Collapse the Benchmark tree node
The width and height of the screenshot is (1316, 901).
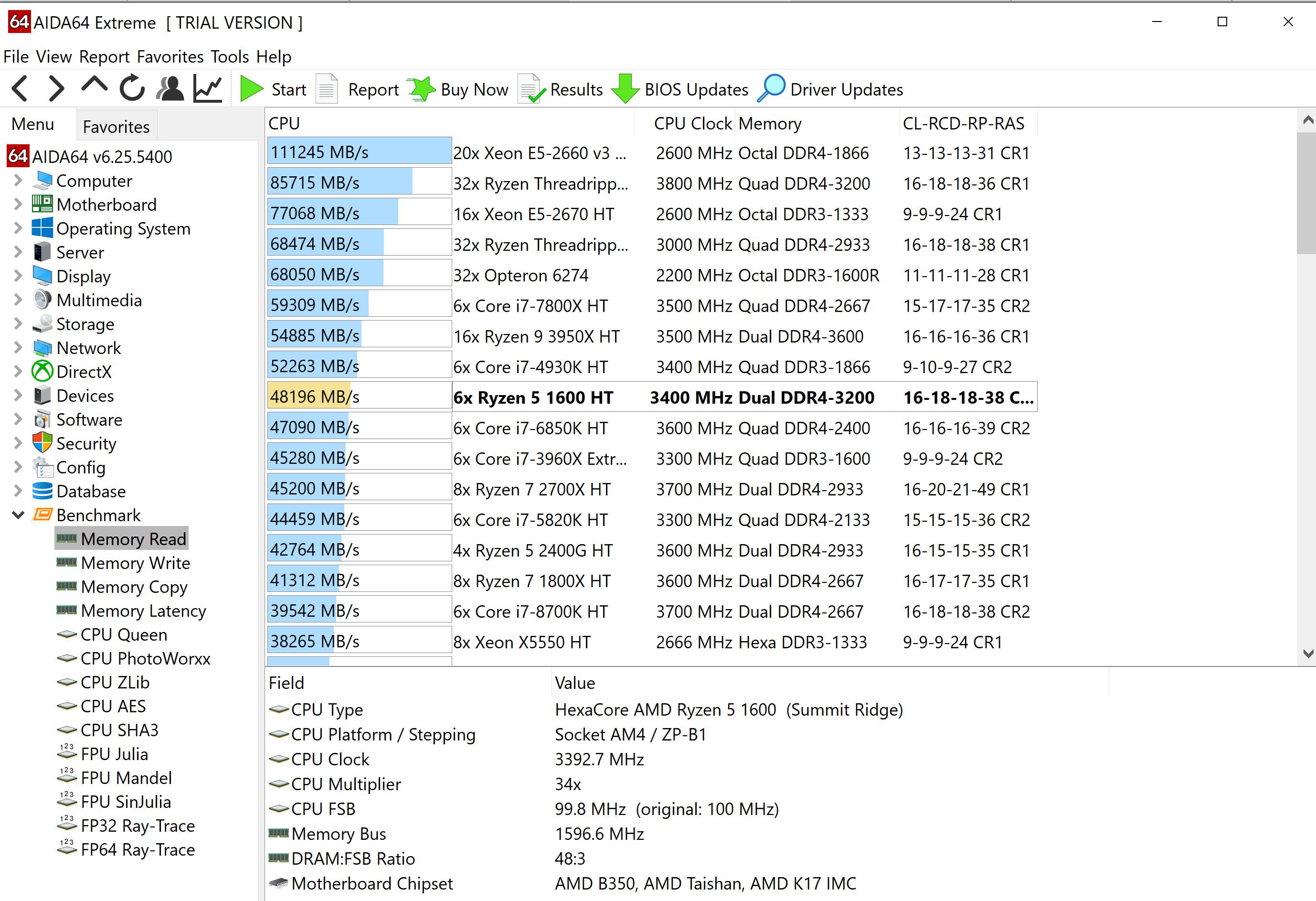(18, 515)
